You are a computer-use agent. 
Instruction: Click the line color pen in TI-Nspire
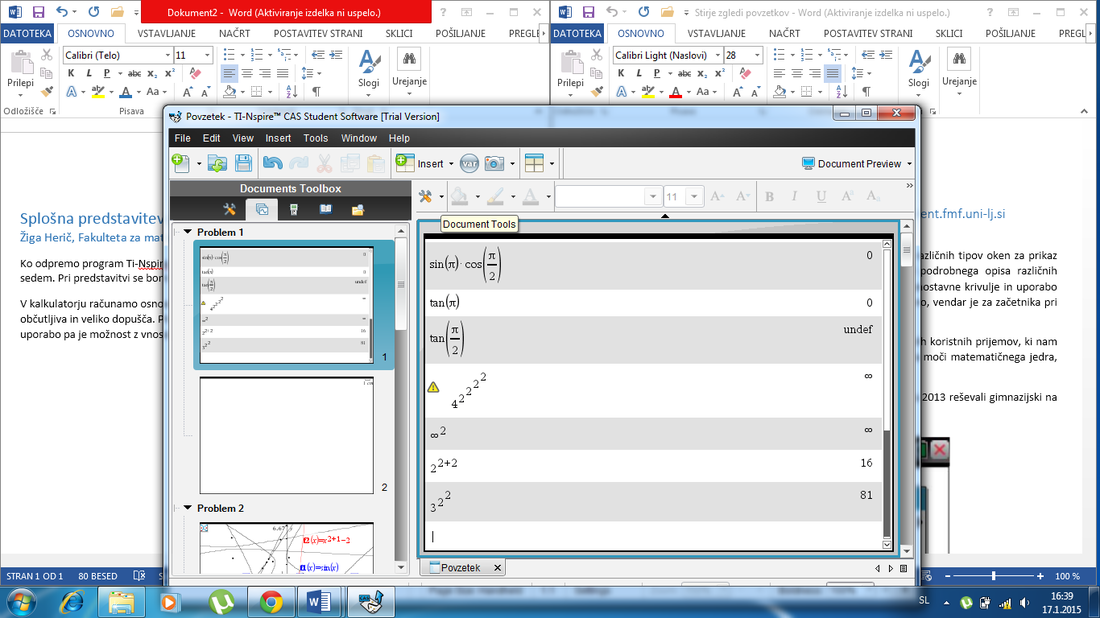pyautogui.click(x=495, y=196)
